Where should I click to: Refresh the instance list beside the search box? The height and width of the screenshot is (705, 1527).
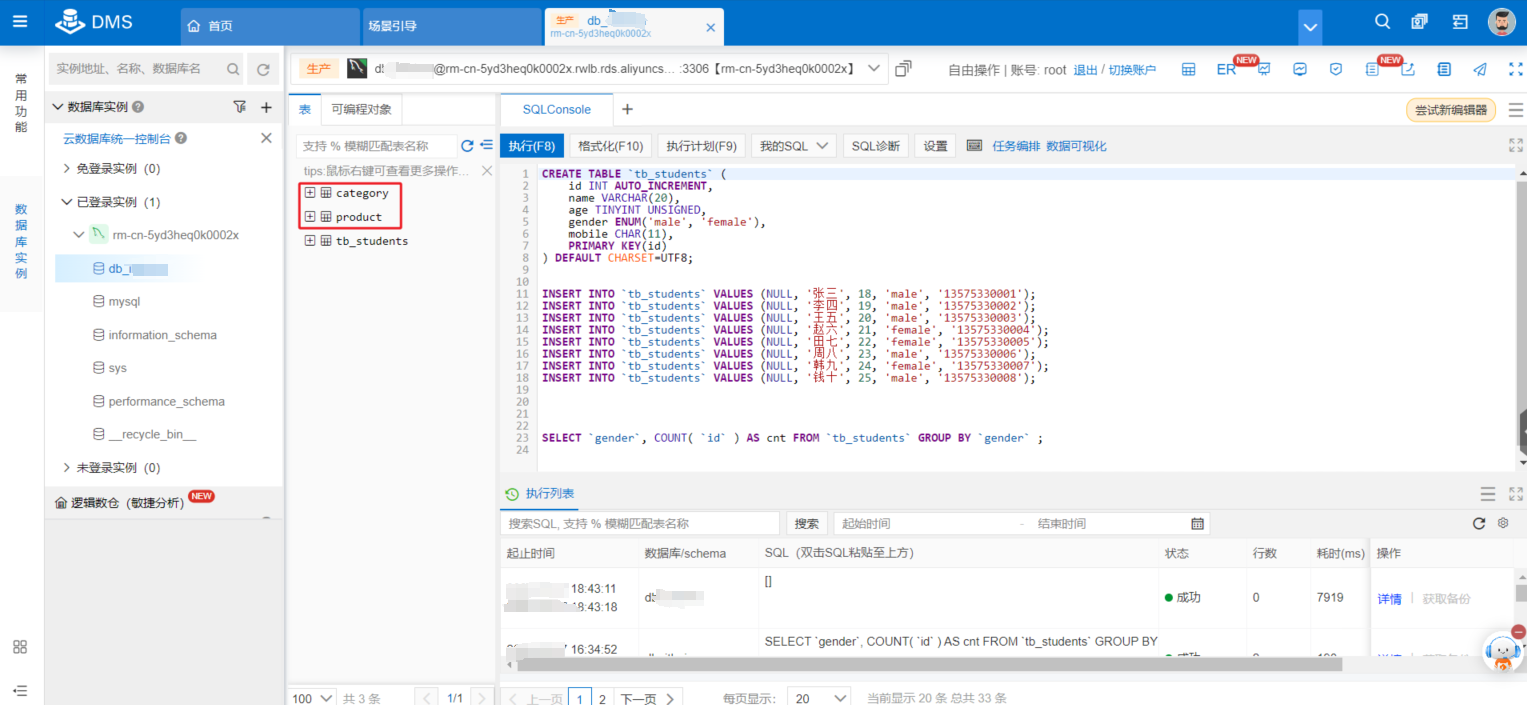click(x=263, y=69)
